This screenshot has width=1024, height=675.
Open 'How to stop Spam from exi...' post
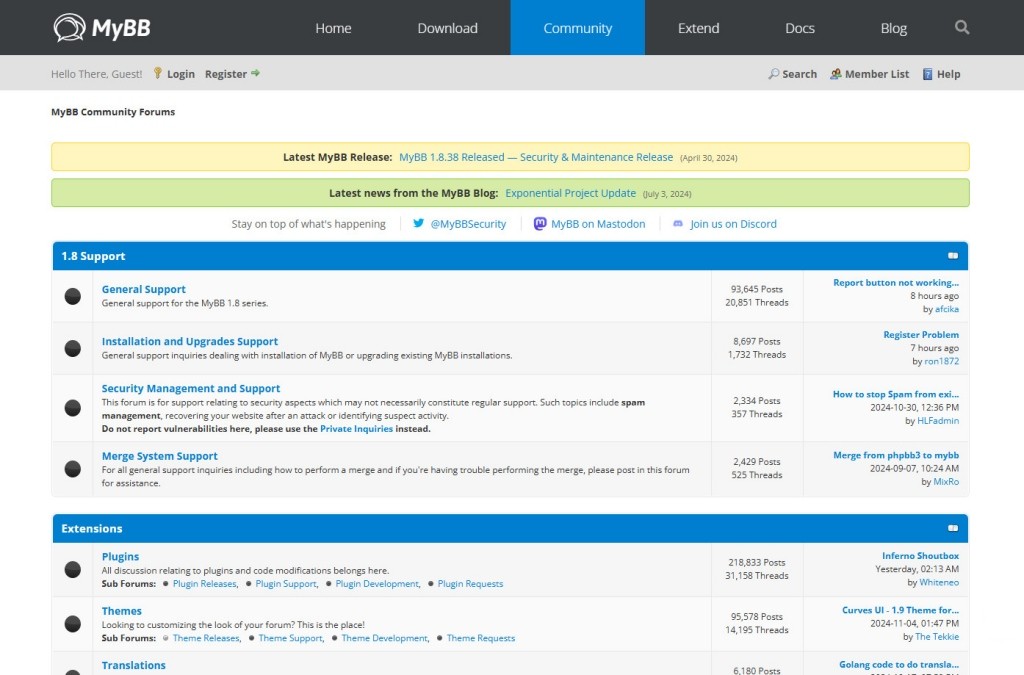896,394
